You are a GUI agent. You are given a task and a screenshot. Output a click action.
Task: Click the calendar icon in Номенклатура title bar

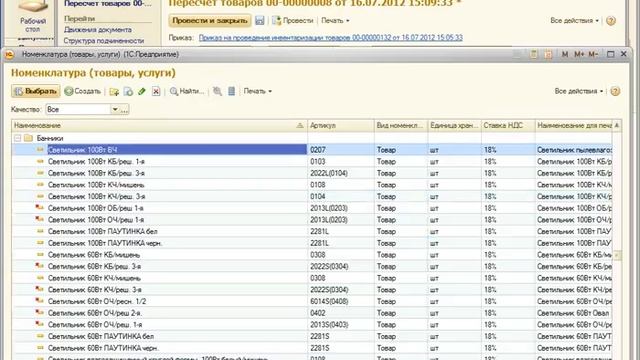tap(548, 54)
